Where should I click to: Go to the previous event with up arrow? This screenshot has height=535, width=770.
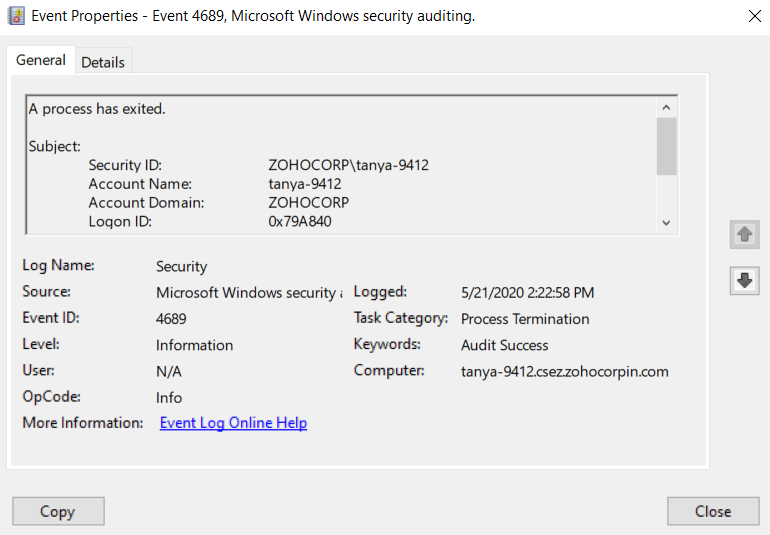pyautogui.click(x=744, y=234)
